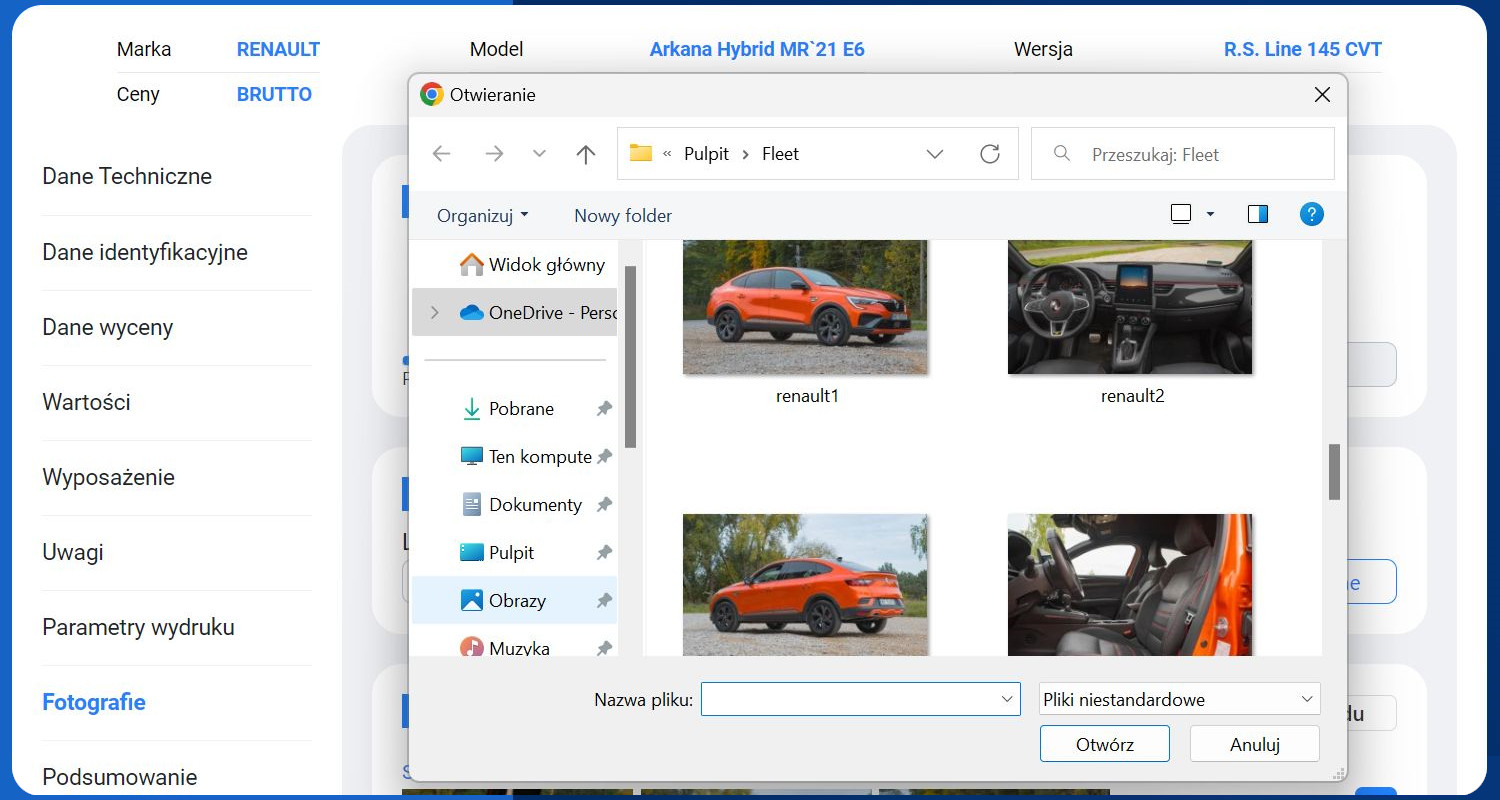Click the Back navigation arrow
The image size is (1500, 800).
click(441, 154)
